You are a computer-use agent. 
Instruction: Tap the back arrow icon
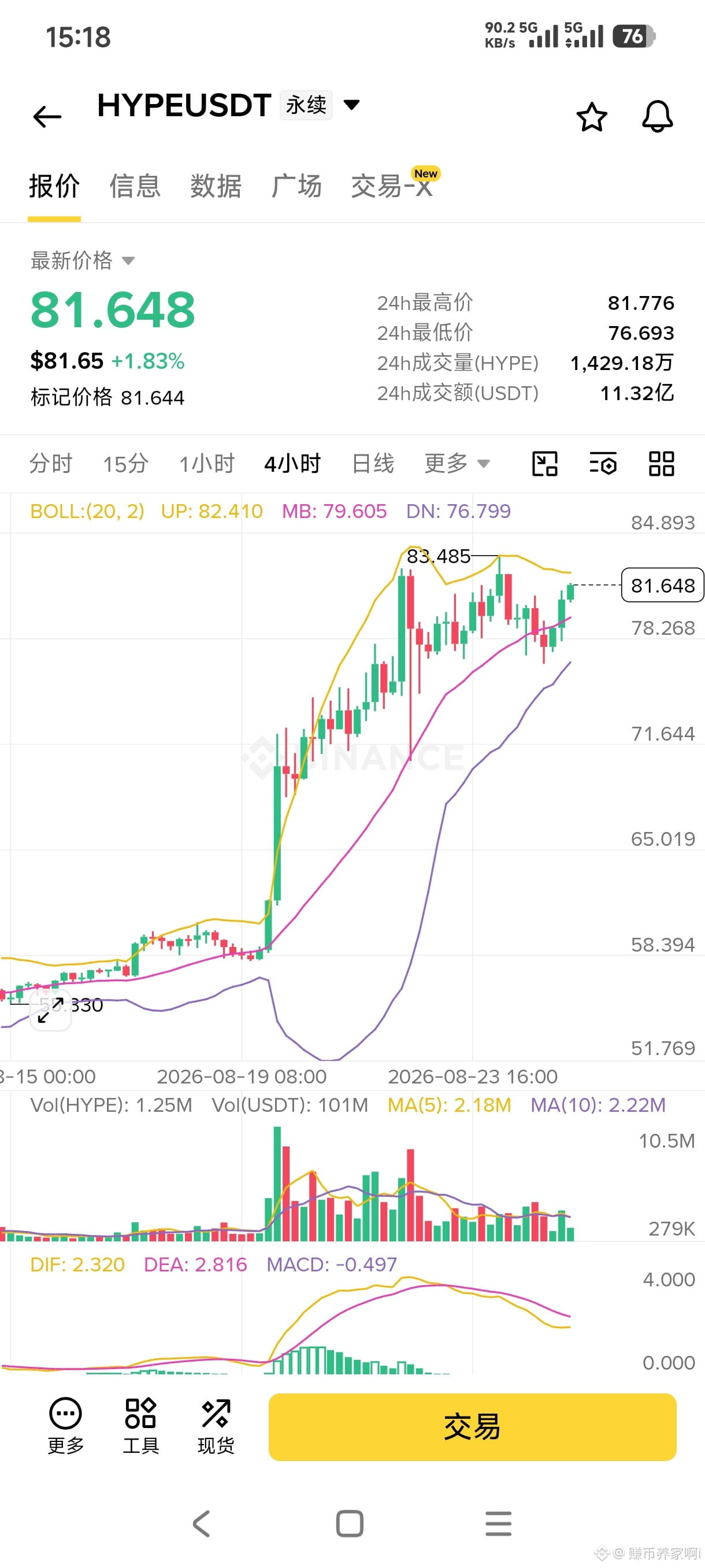[x=47, y=116]
